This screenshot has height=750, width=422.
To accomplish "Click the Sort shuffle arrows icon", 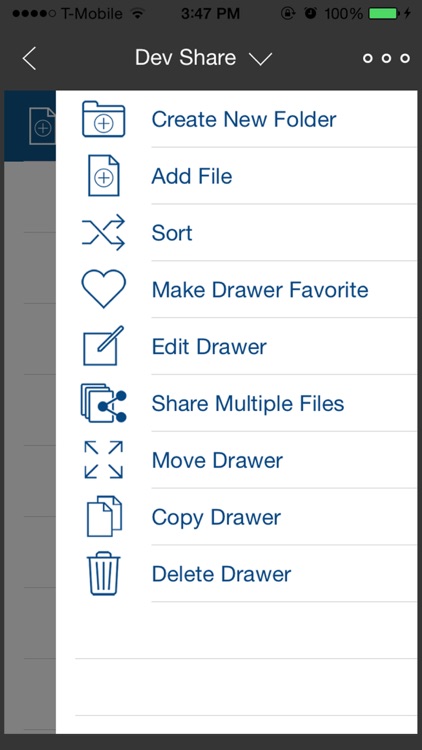I will (x=103, y=232).
